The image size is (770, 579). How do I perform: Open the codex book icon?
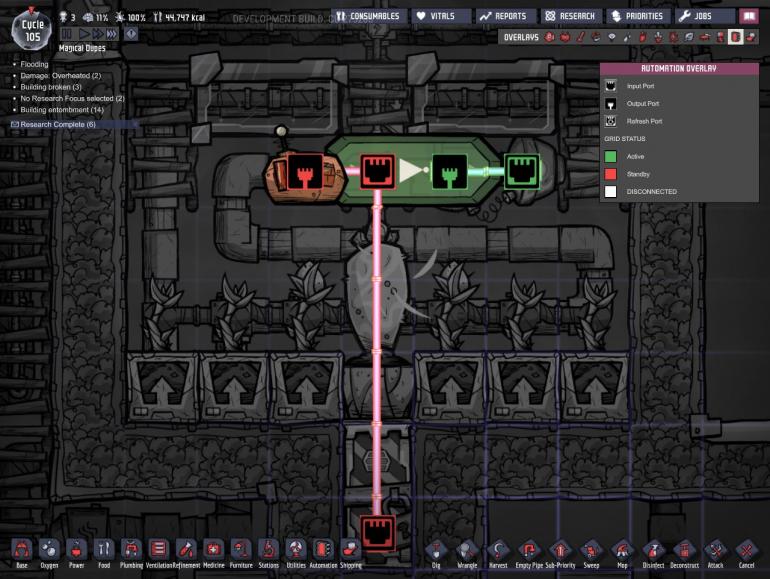coord(749,16)
